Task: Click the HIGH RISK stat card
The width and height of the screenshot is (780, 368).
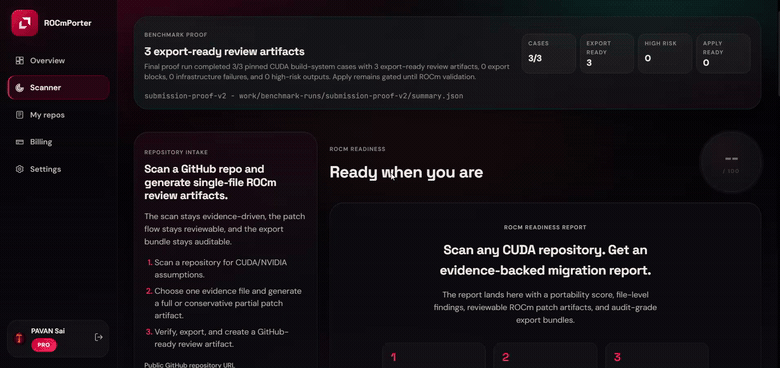Action: click(x=665, y=54)
